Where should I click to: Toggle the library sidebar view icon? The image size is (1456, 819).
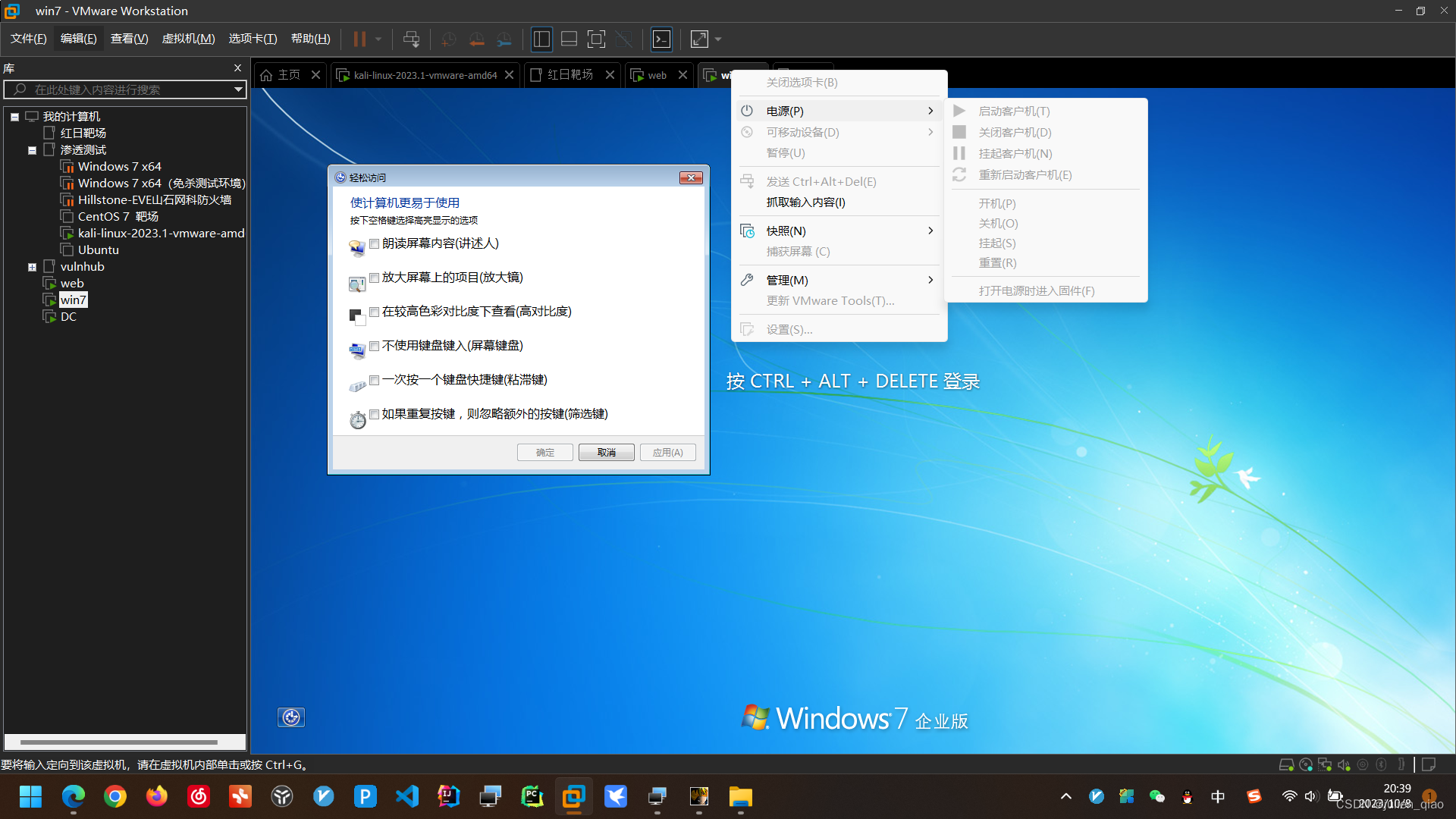click(x=541, y=39)
